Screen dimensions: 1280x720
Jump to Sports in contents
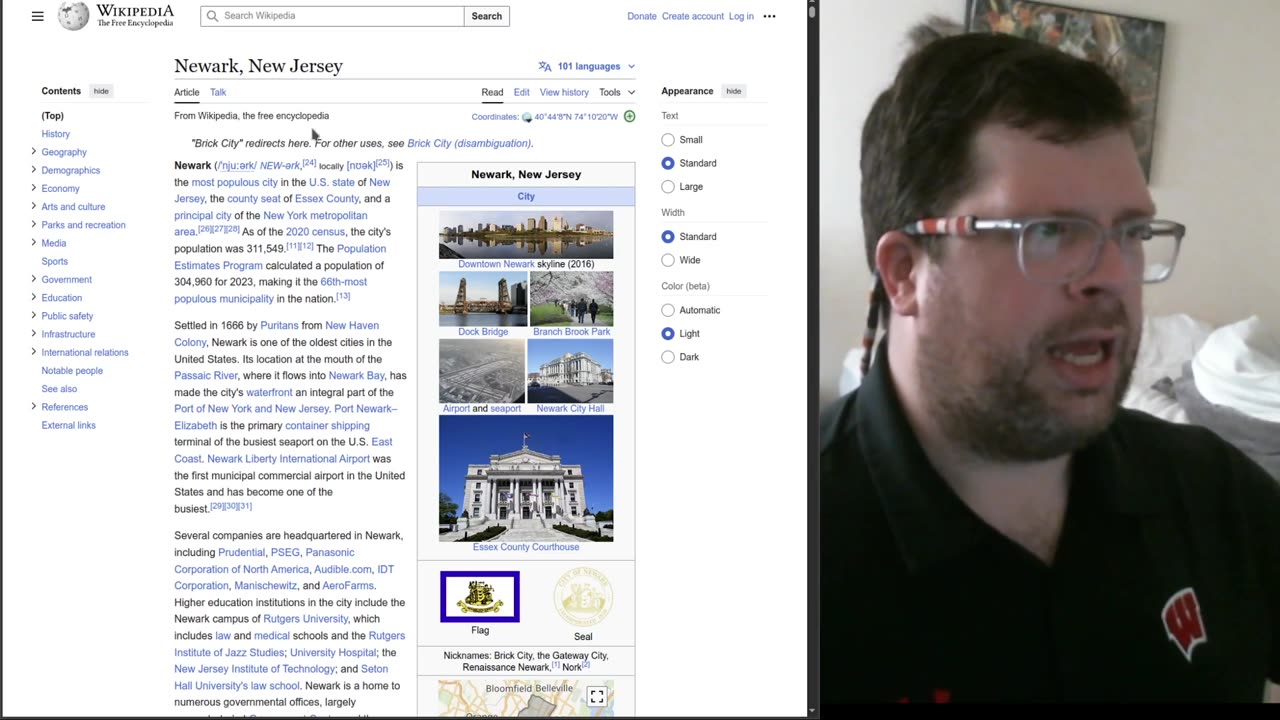pos(55,261)
